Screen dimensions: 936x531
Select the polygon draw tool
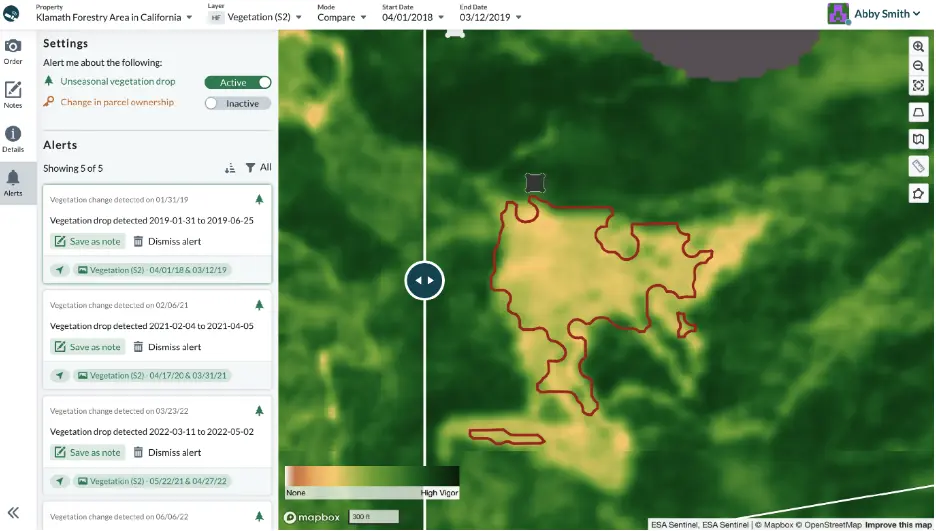(x=918, y=193)
